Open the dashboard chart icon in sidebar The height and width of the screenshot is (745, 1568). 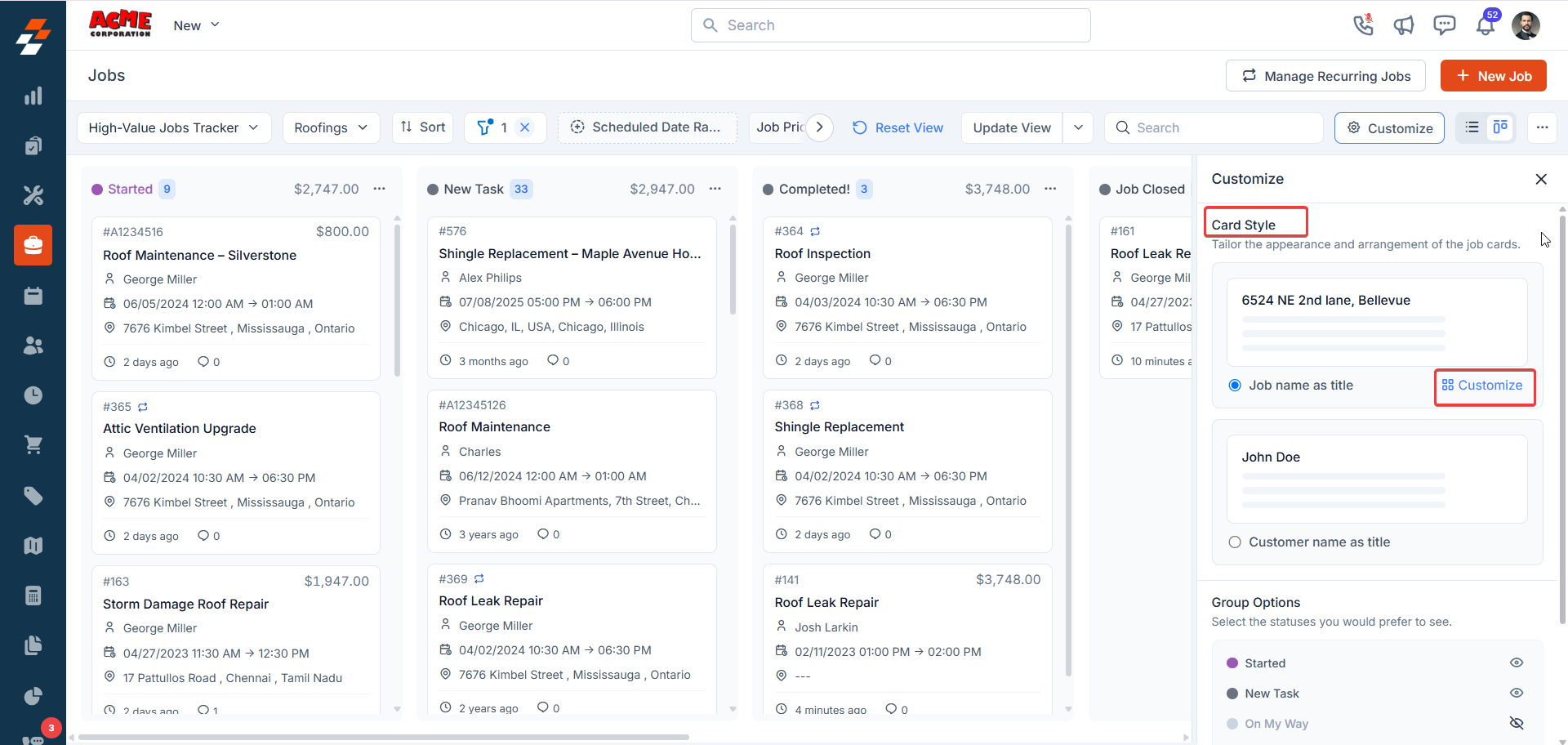33,96
